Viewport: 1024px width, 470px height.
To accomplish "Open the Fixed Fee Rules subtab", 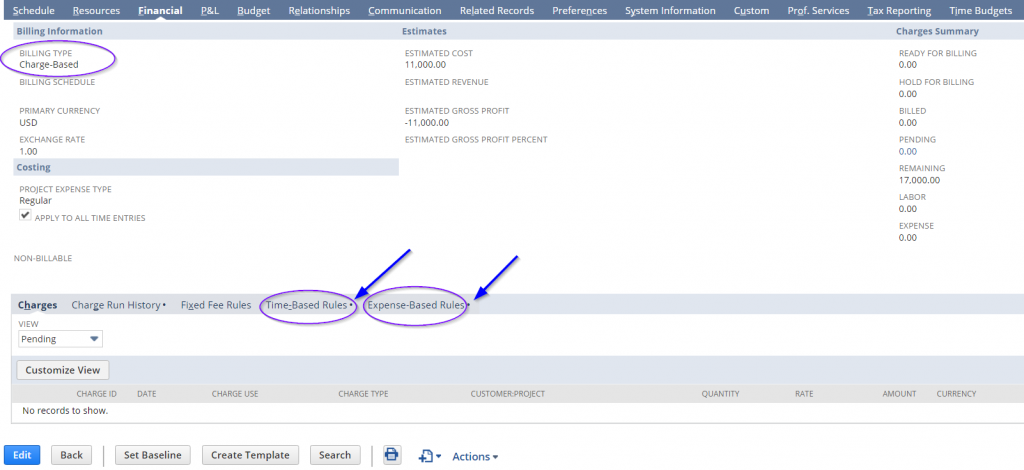I will [x=215, y=305].
